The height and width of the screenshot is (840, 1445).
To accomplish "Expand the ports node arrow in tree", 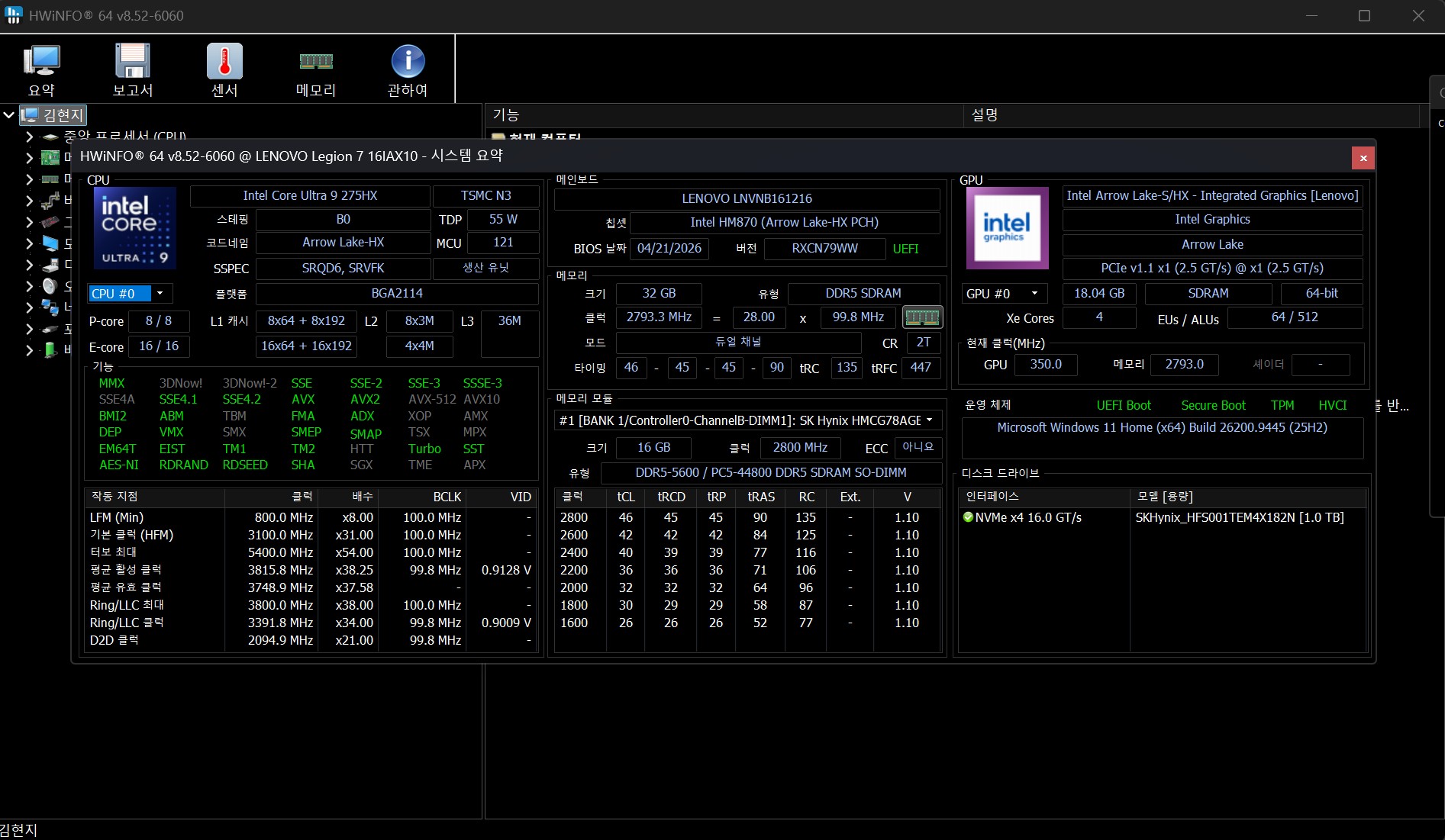I will tap(29, 329).
